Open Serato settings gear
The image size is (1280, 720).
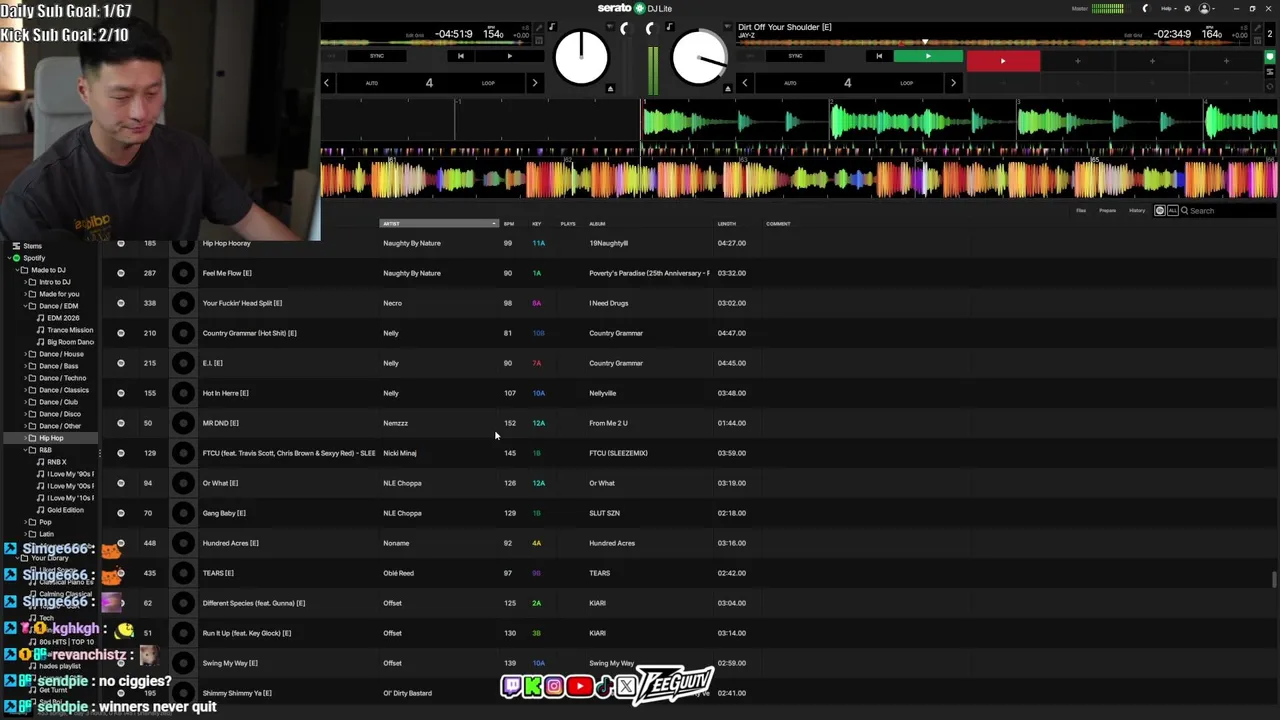(x=1187, y=9)
